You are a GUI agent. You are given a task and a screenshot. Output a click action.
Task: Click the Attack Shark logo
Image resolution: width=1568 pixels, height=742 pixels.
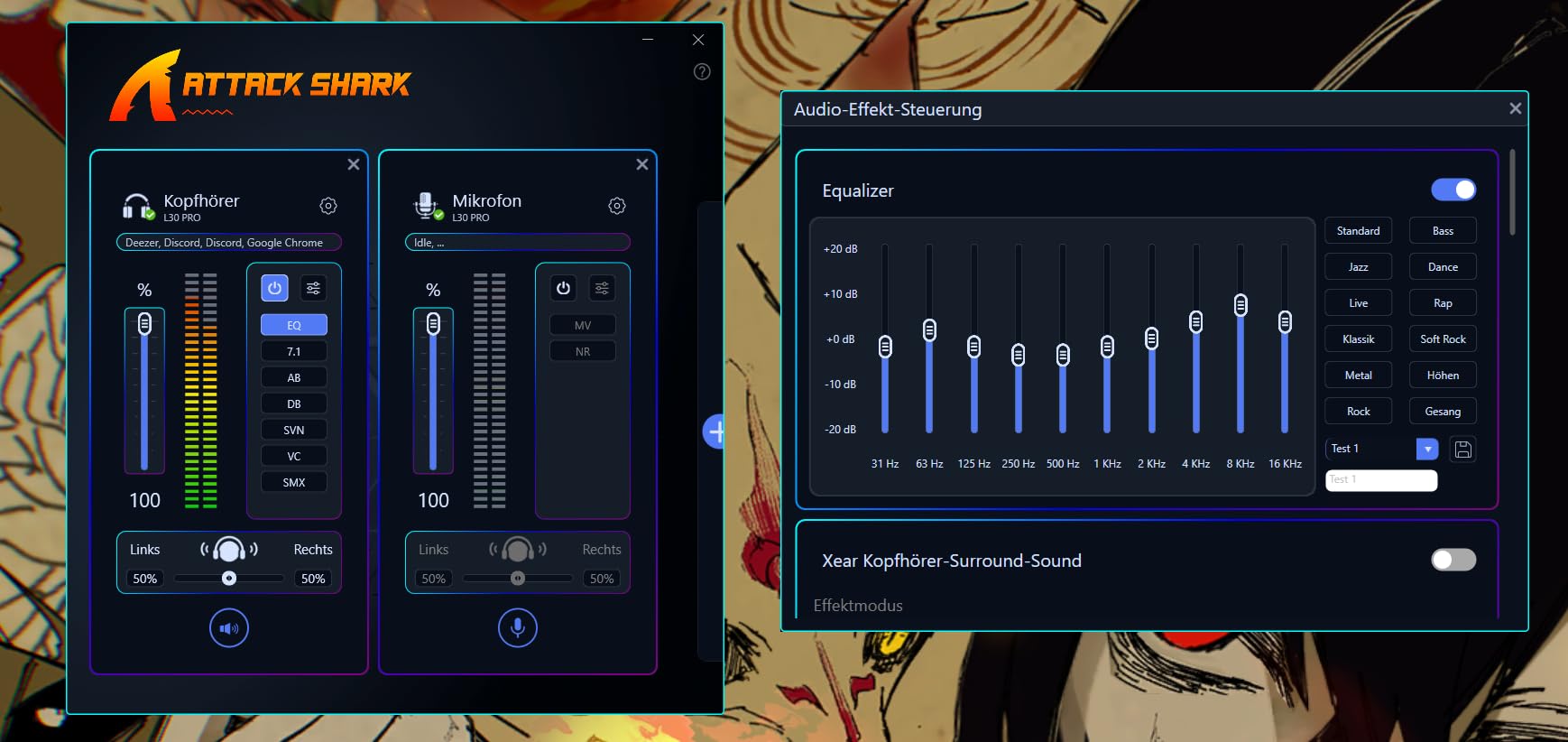point(260,85)
